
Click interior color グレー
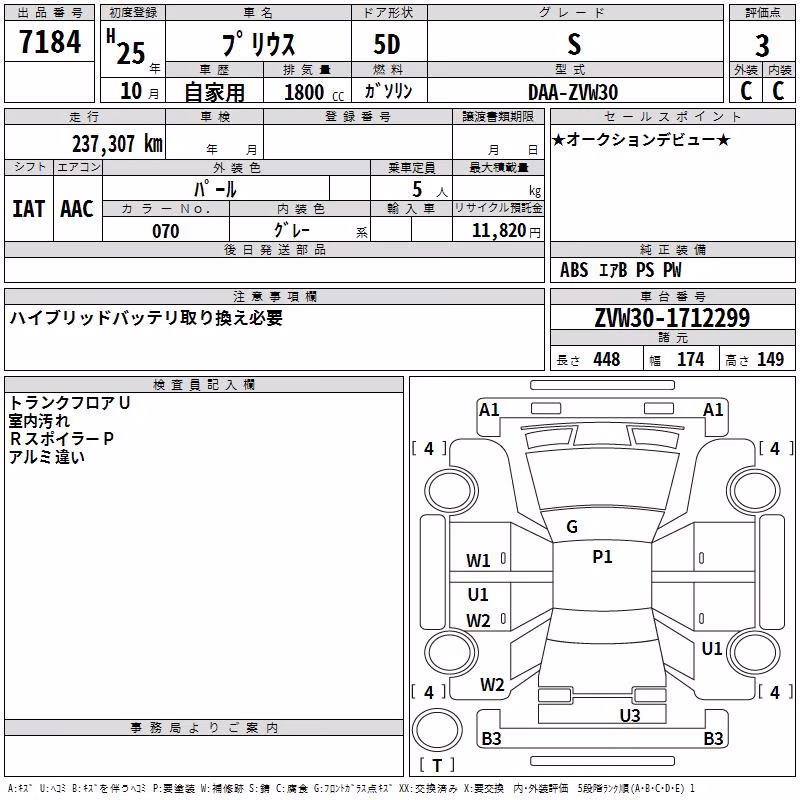coord(292,230)
